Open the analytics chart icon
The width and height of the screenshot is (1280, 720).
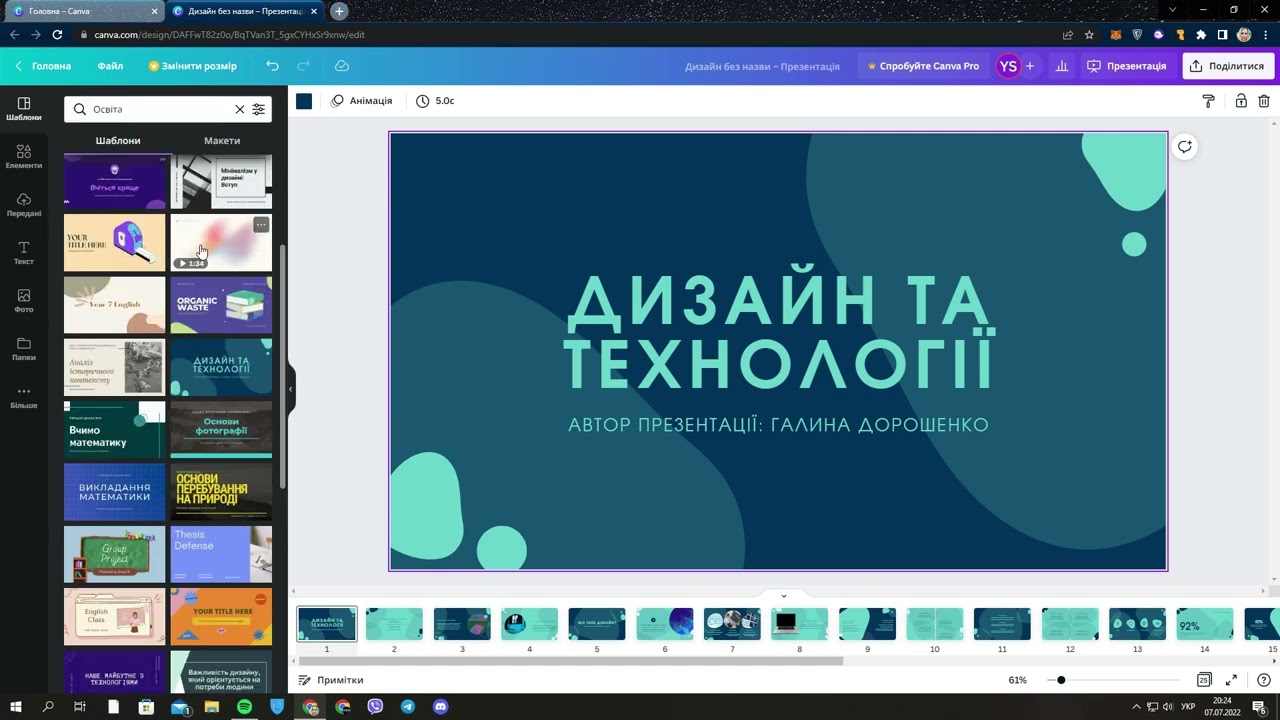tap(1062, 66)
